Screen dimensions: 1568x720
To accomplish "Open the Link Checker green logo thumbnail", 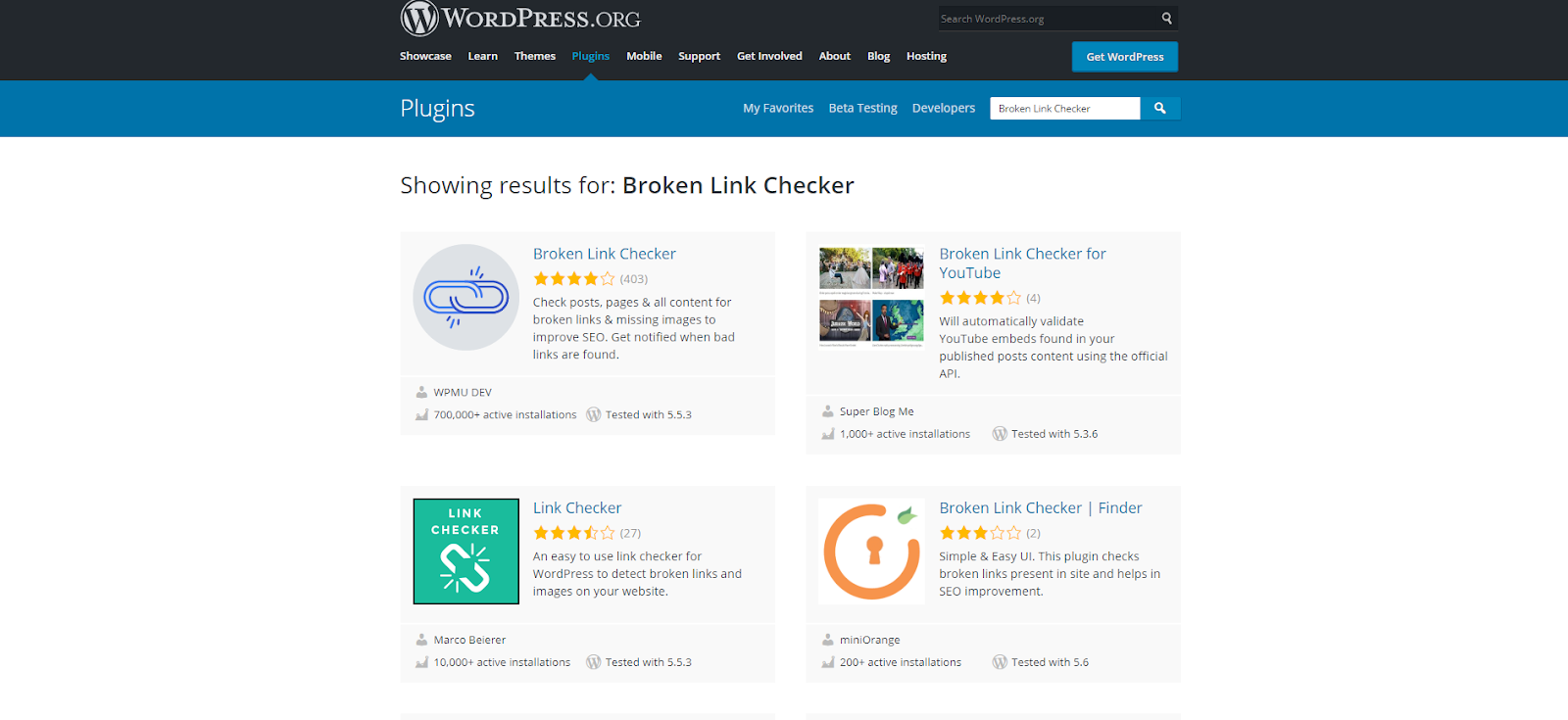I will click(466, 552).
